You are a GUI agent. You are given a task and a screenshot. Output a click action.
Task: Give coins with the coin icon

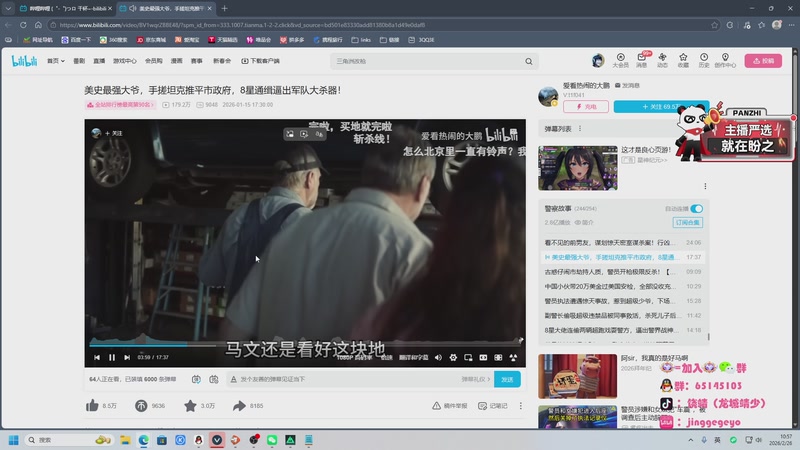point(141,406)
